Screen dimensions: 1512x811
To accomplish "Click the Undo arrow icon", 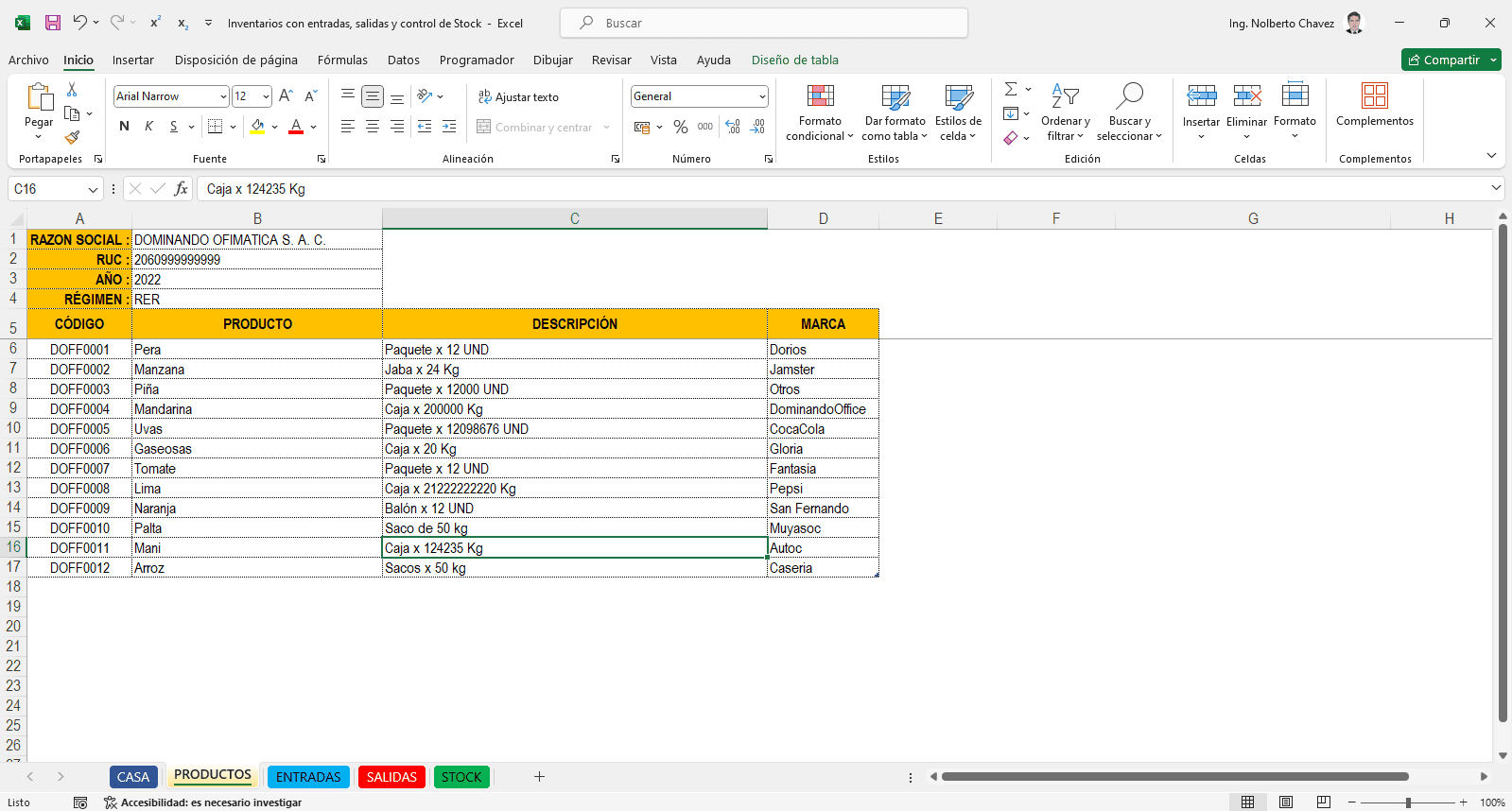I will click(x=80, y=23).
